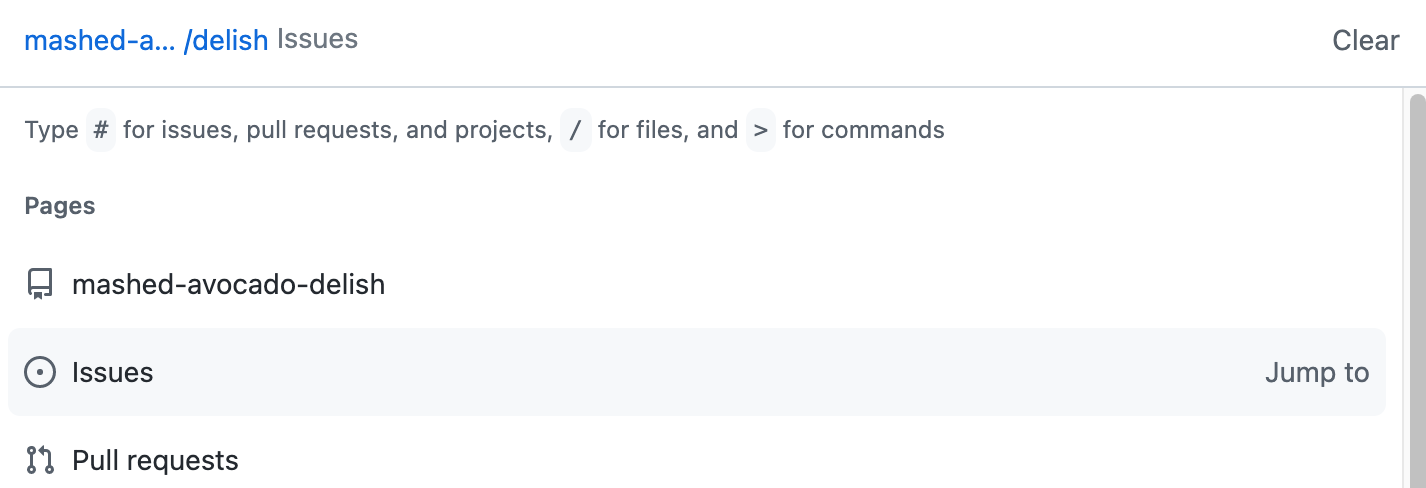This screenshot has width=1426, height=488.
Task: Click the word "Type" in the hint
Action: [51, 130]
